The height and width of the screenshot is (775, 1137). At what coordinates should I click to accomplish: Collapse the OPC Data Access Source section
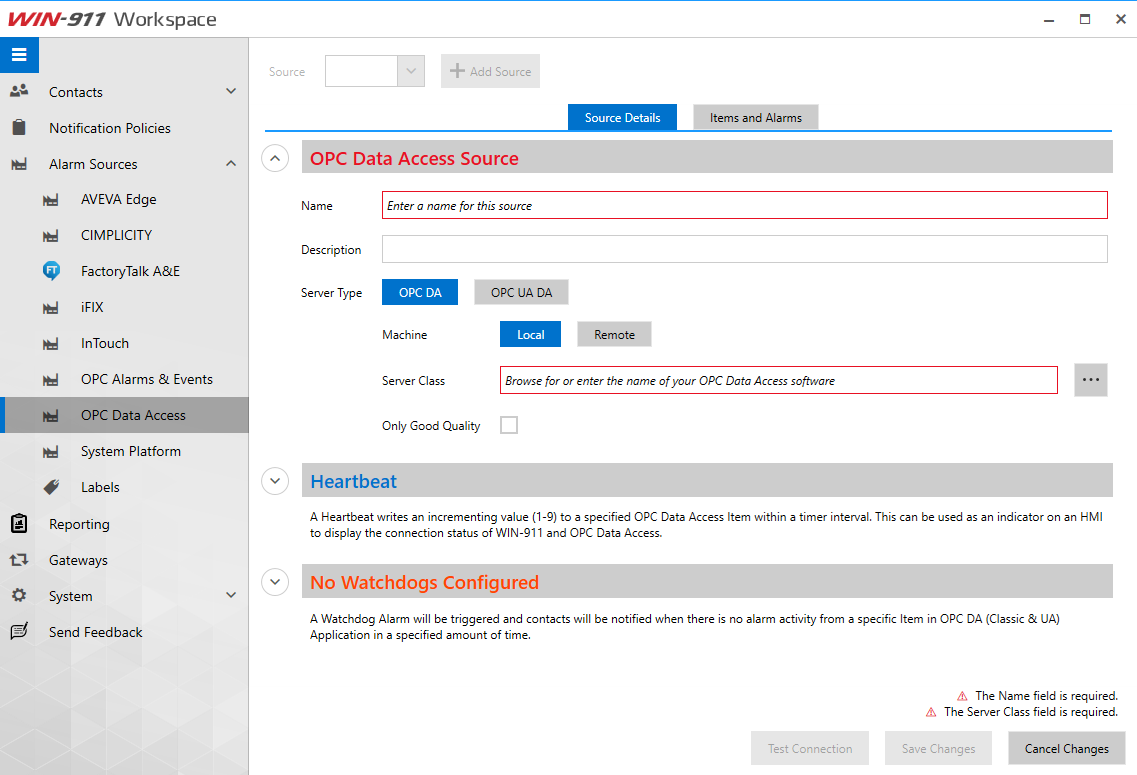(x=275, y=158)
